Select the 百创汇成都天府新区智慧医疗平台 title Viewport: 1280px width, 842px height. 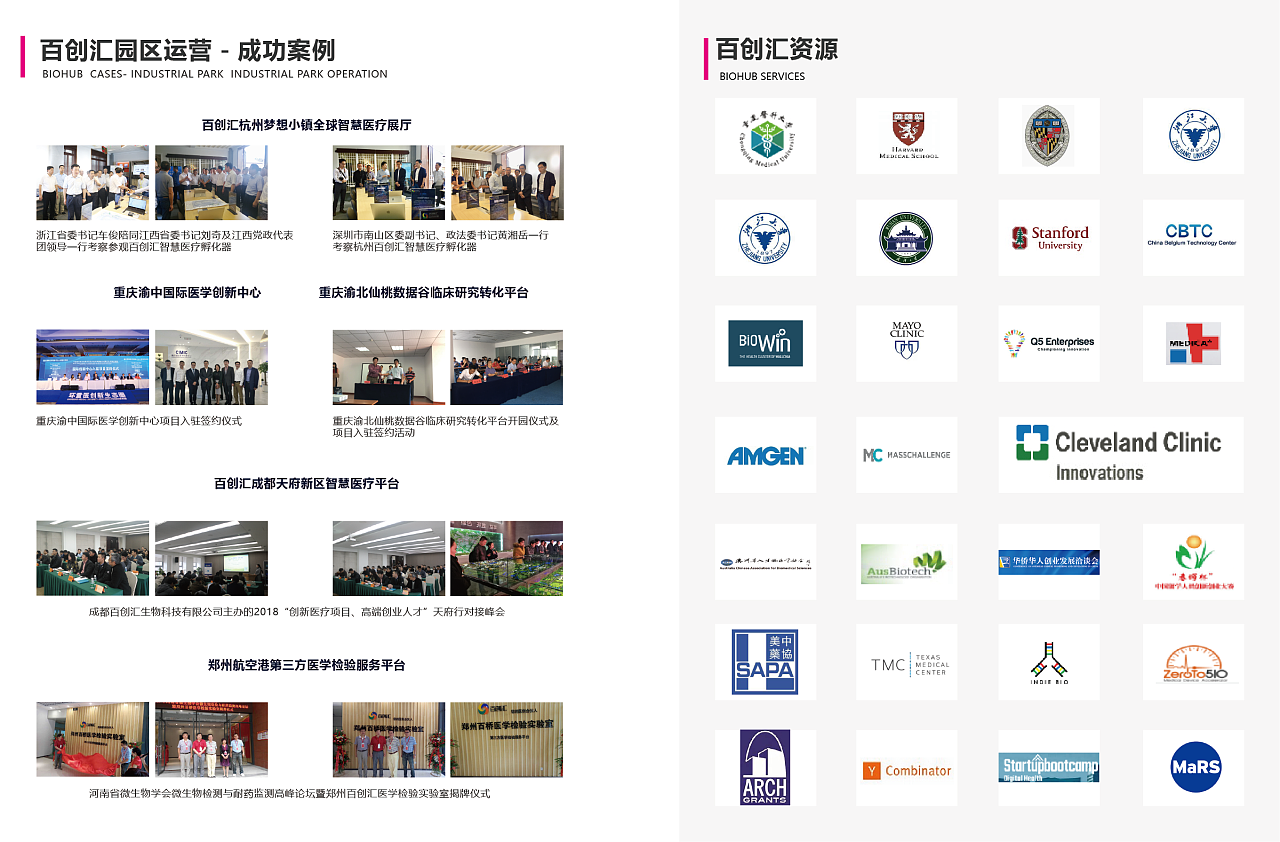[x=306, y=483]
